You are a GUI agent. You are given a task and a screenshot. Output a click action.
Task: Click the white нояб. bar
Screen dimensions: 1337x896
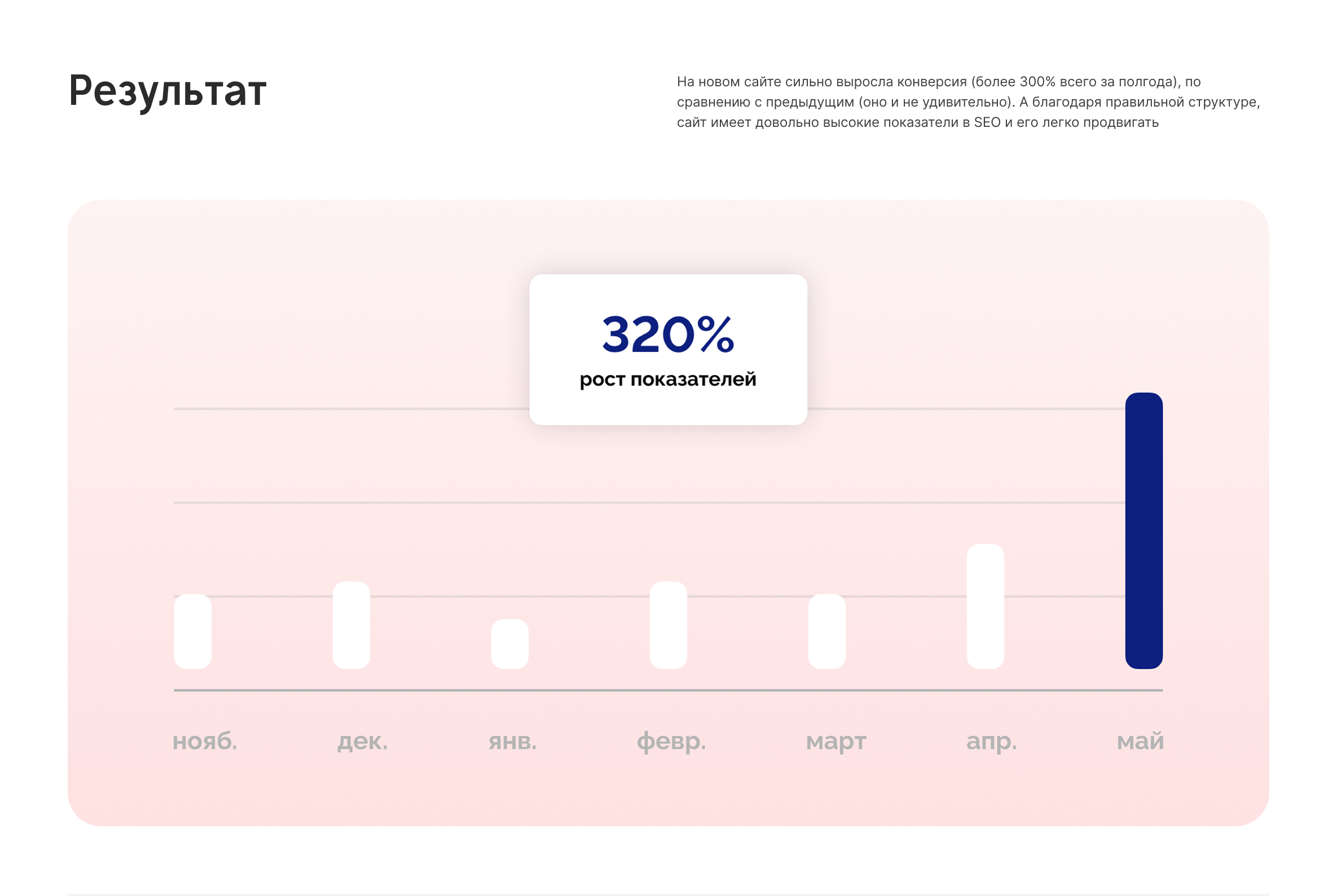(x=192, y=631)
